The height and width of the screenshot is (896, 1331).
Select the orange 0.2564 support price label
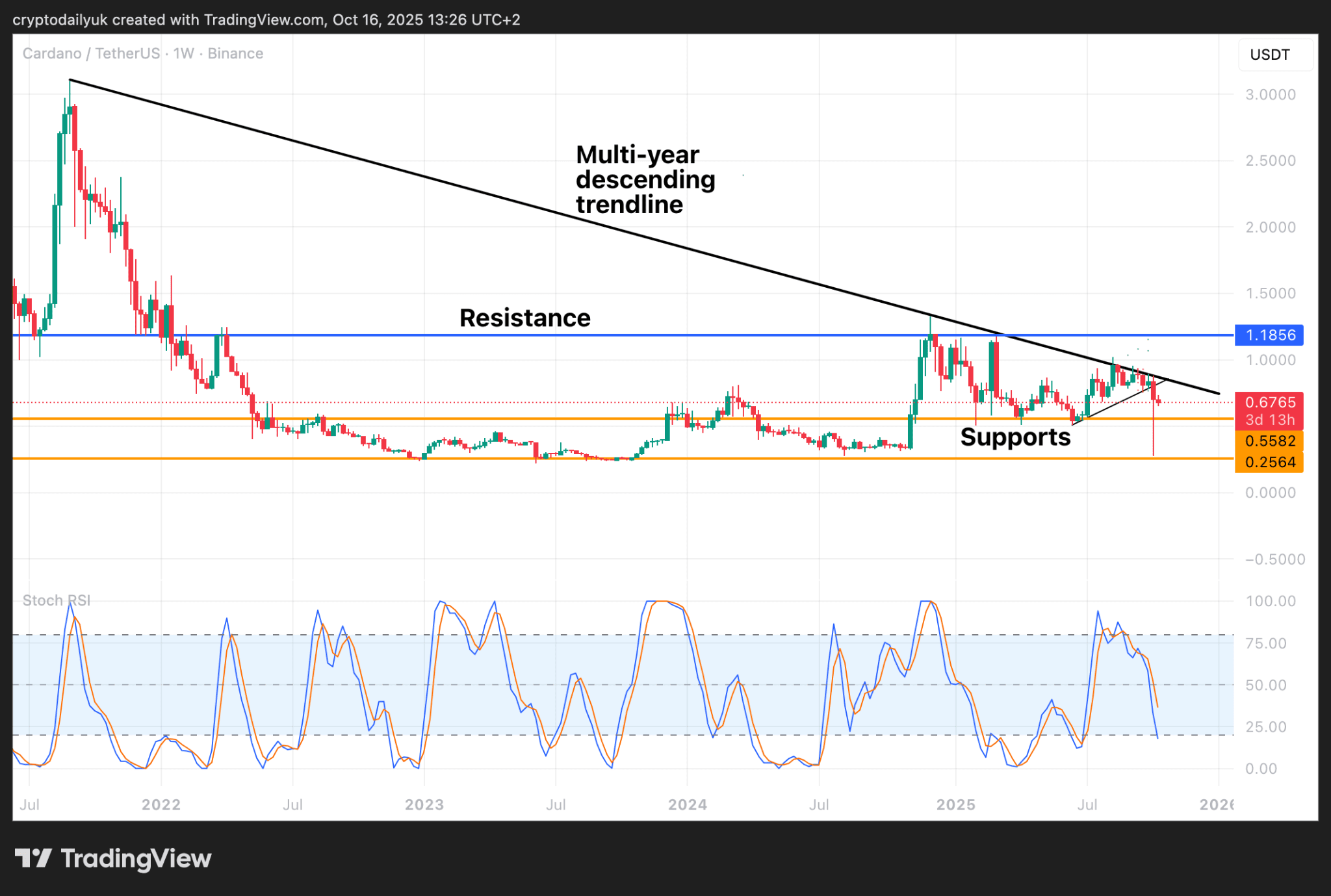point(1269,462)
